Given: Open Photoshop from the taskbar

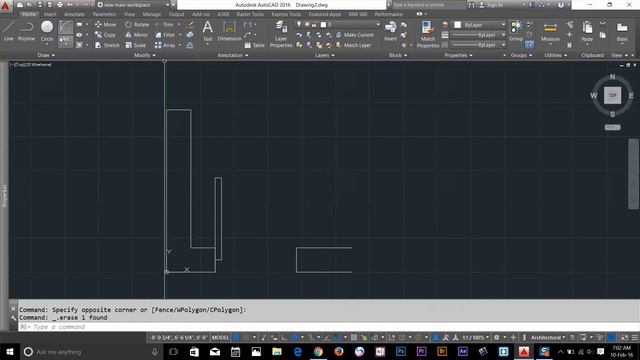Looking at the screenshot, I should (x=401, y=351).
